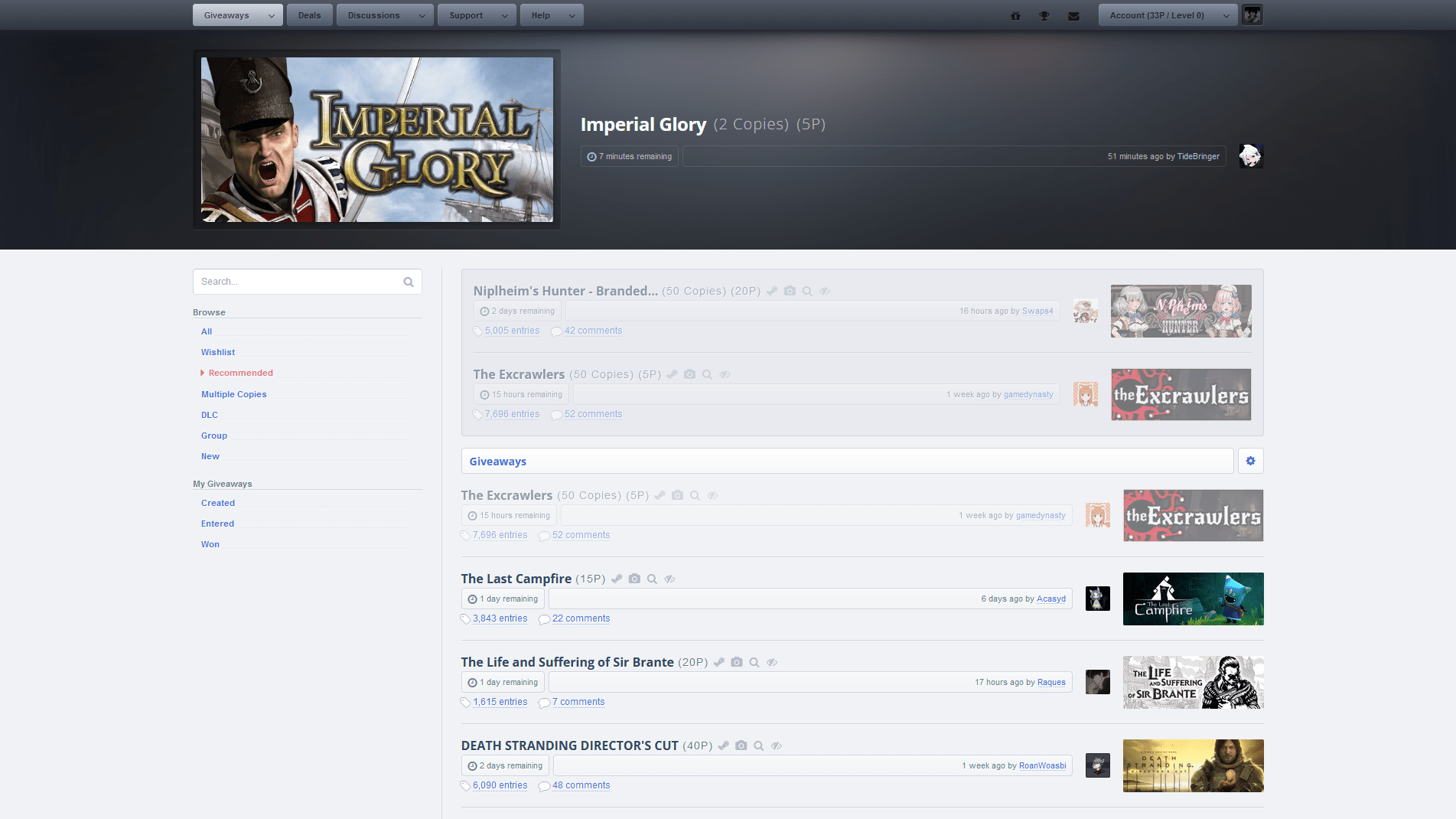Open Steam store page for The Excrawlers
1456x819 pixels.
tap(660, 495)
